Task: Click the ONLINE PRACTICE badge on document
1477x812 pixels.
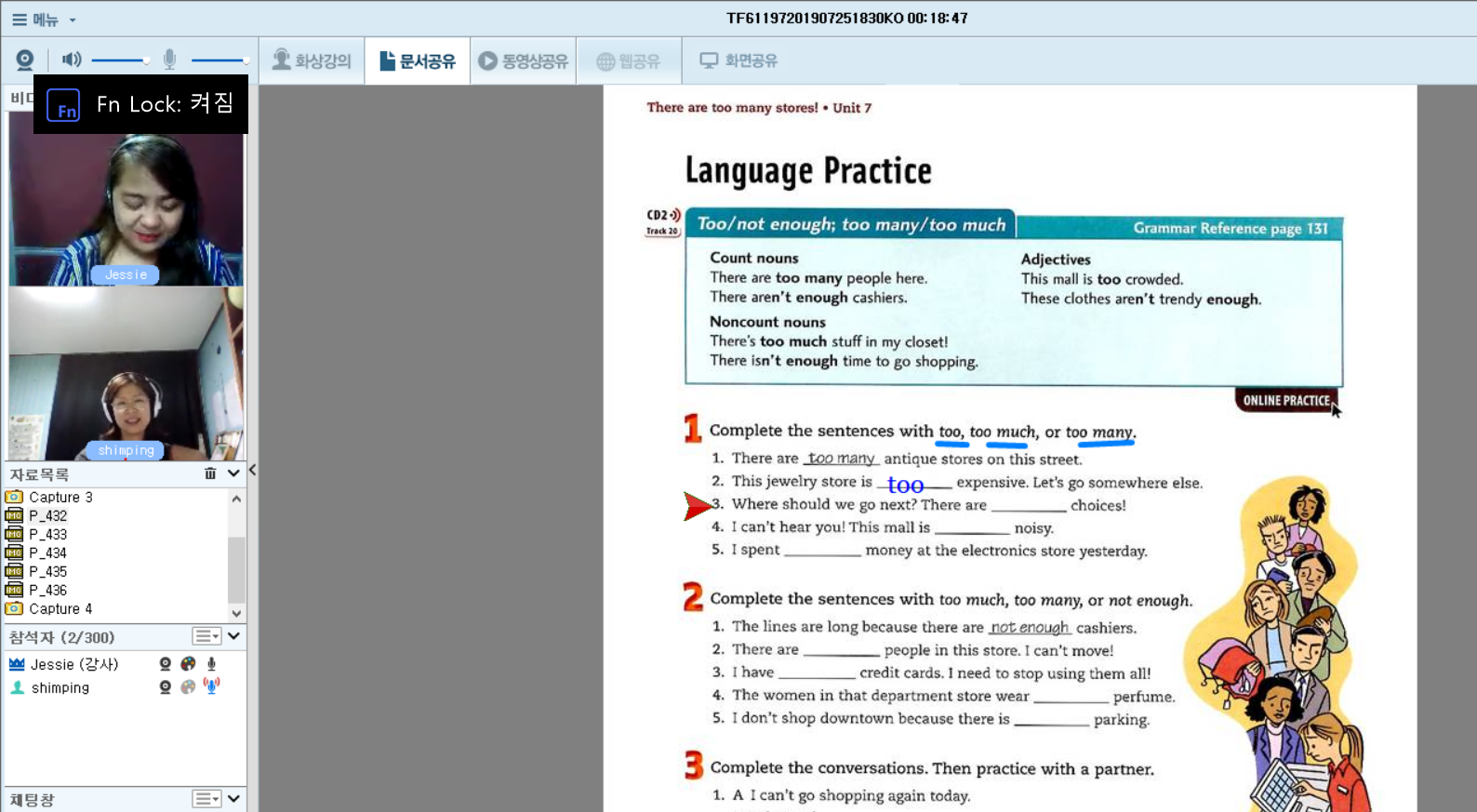Action: pos(1285,401)
